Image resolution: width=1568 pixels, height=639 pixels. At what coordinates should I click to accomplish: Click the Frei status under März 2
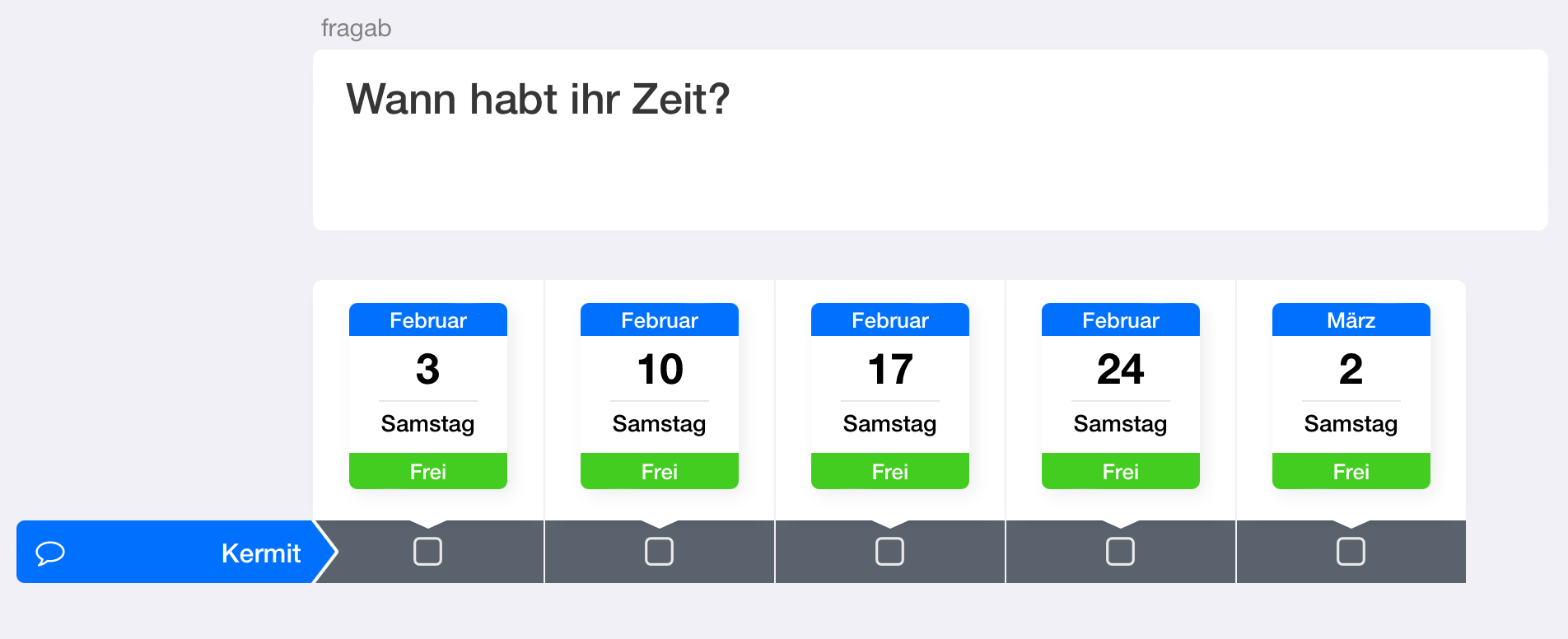pos(1351,472)
